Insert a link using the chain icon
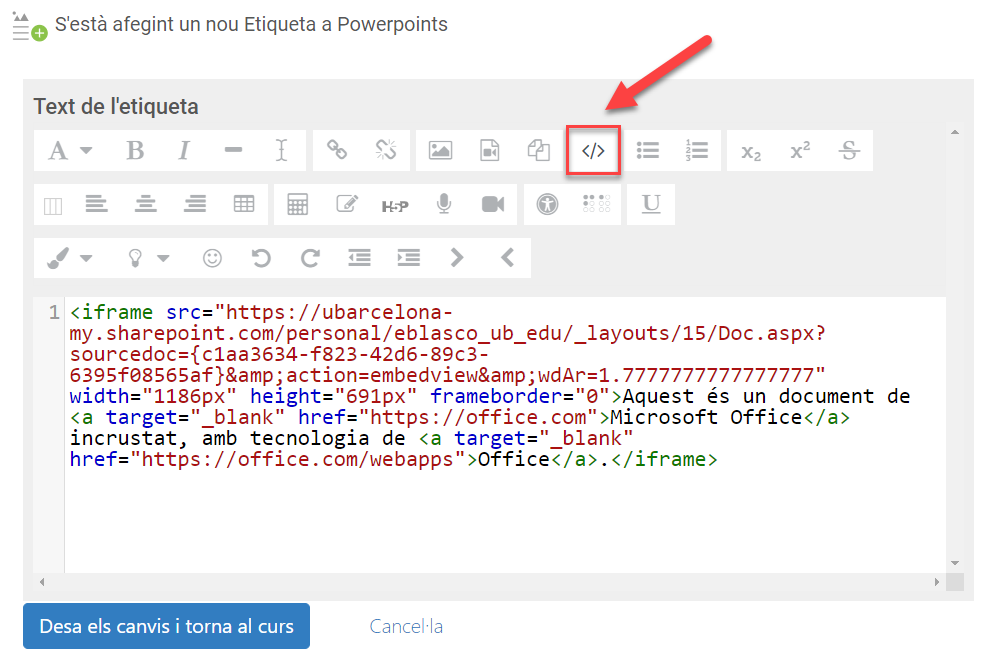The width and height of the screenshot is (995, 658). 337,151
